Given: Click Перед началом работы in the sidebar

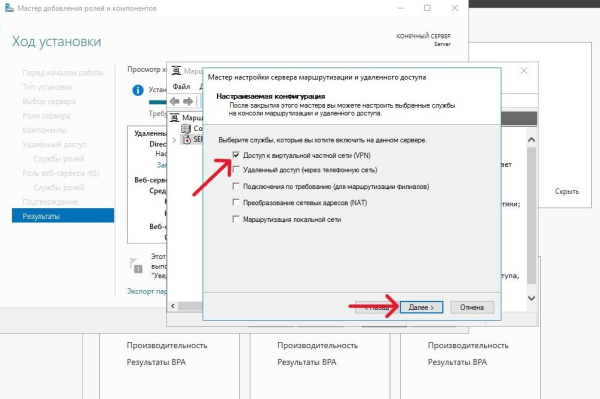Looking at the screenshot, I should click(x=63, y=73).
